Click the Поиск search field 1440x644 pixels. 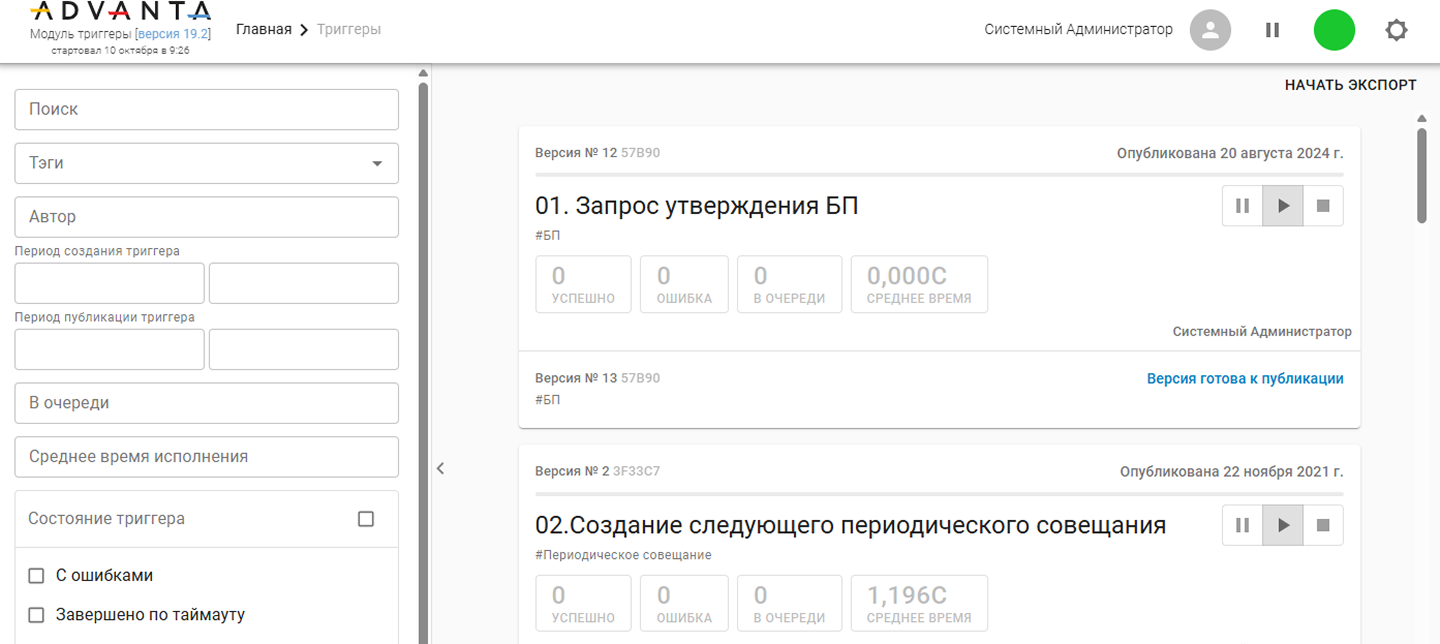pos(206,109)
